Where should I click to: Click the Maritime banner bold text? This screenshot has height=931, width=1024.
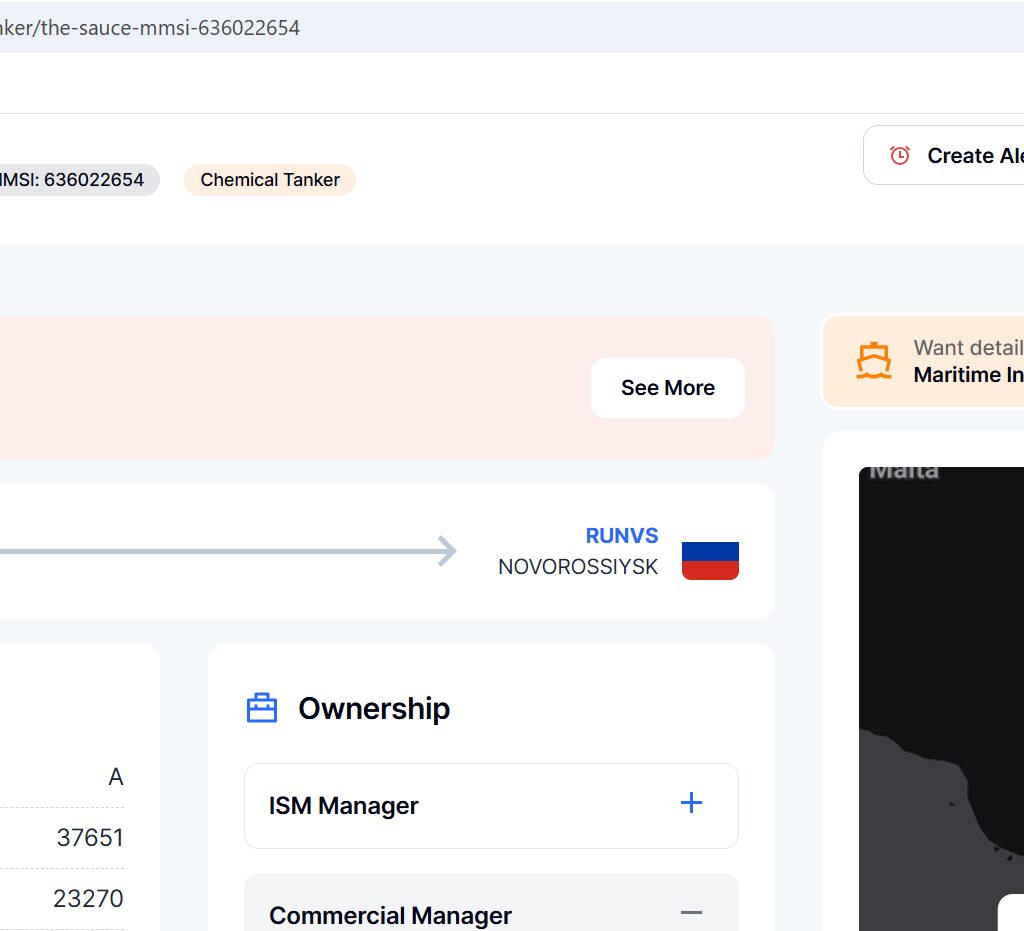coord(968,375)
